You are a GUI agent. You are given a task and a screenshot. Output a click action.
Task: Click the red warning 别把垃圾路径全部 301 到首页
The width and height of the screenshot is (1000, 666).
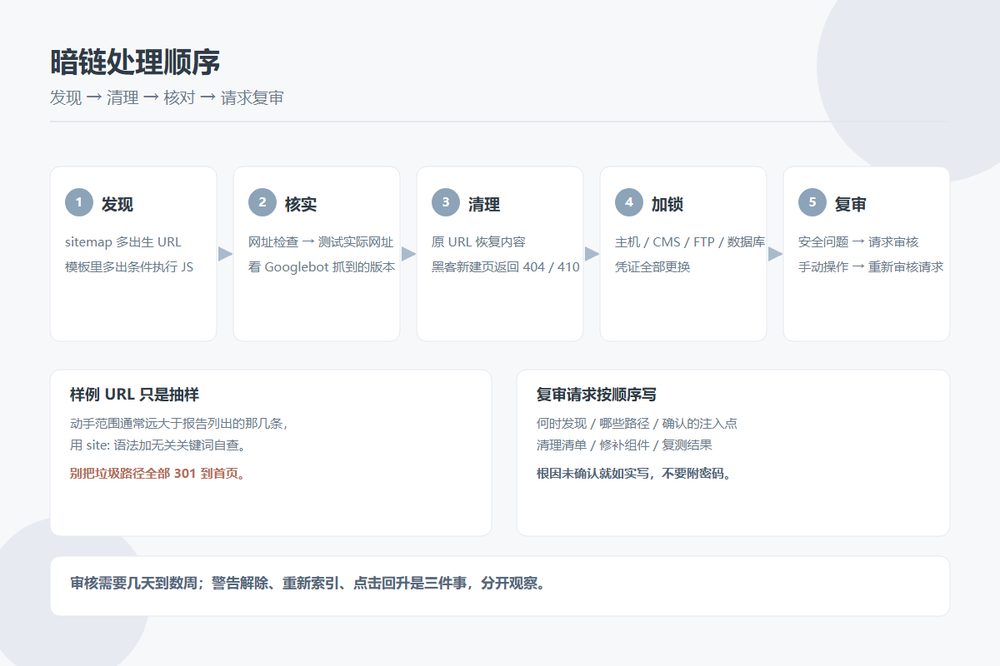click(x=158, y=473)
